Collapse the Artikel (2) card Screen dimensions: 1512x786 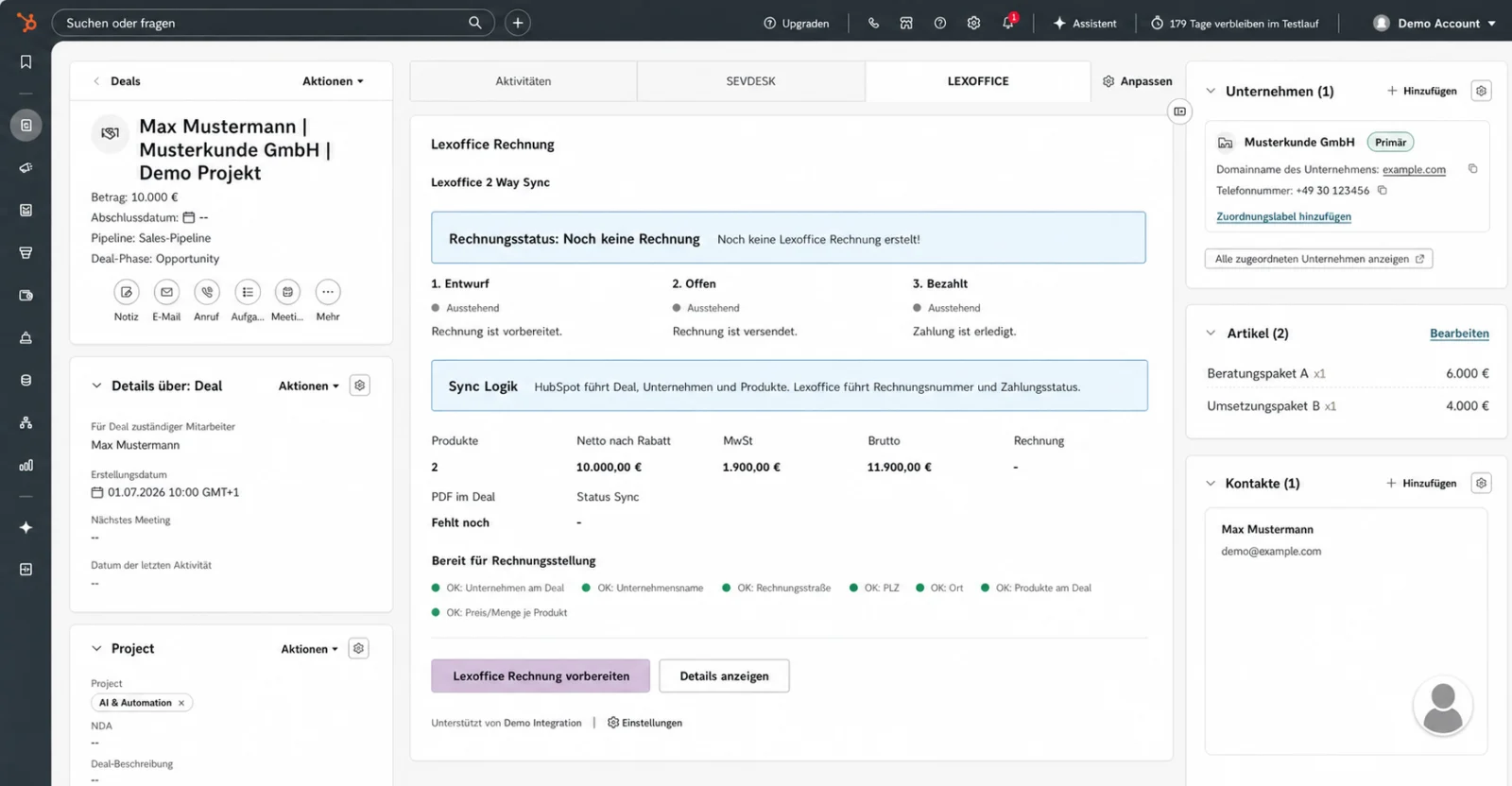(1211, 333)
